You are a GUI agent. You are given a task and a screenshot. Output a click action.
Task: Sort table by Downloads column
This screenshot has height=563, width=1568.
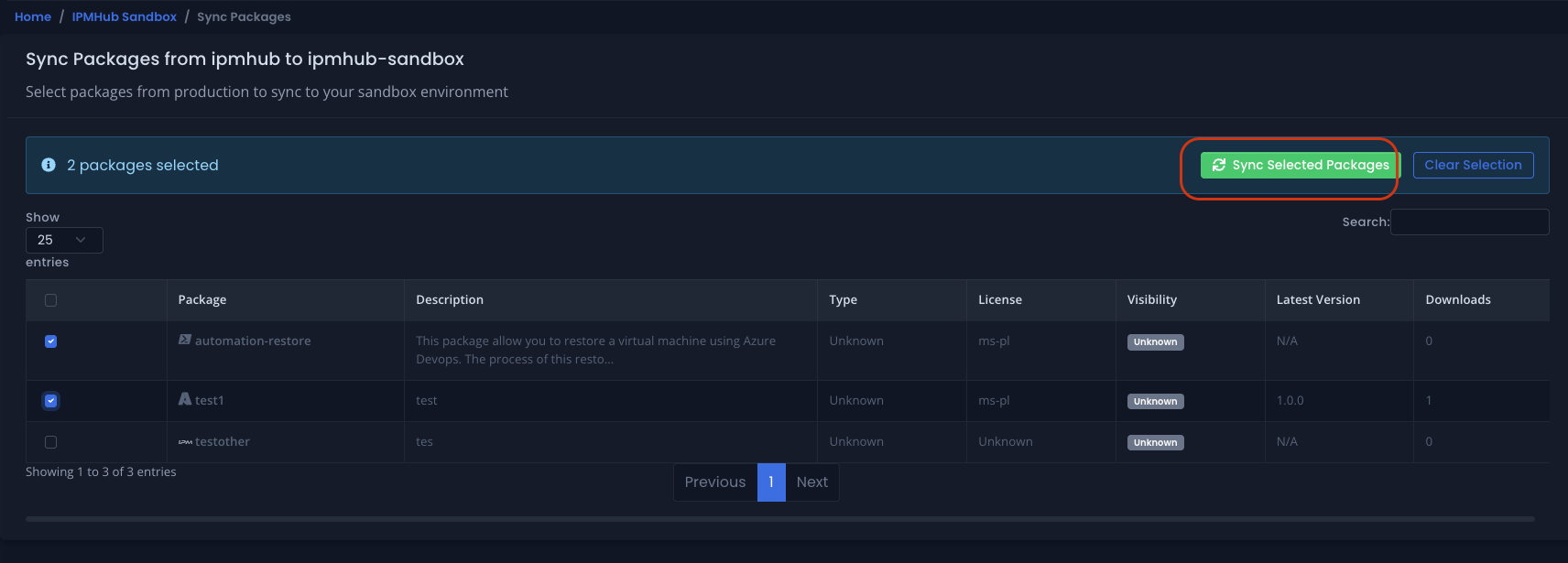coord(1457,300)
